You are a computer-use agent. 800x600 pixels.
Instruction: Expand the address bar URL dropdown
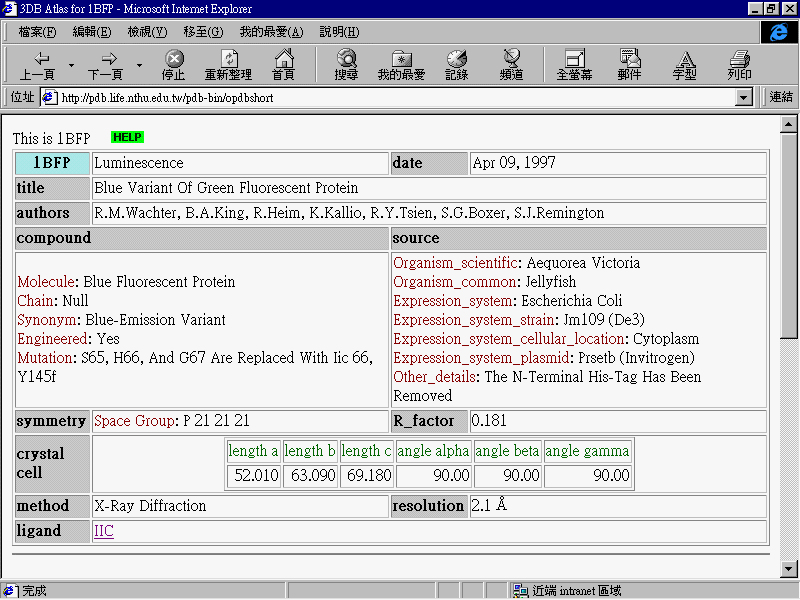pyautogui.click(x=743, y=98)
